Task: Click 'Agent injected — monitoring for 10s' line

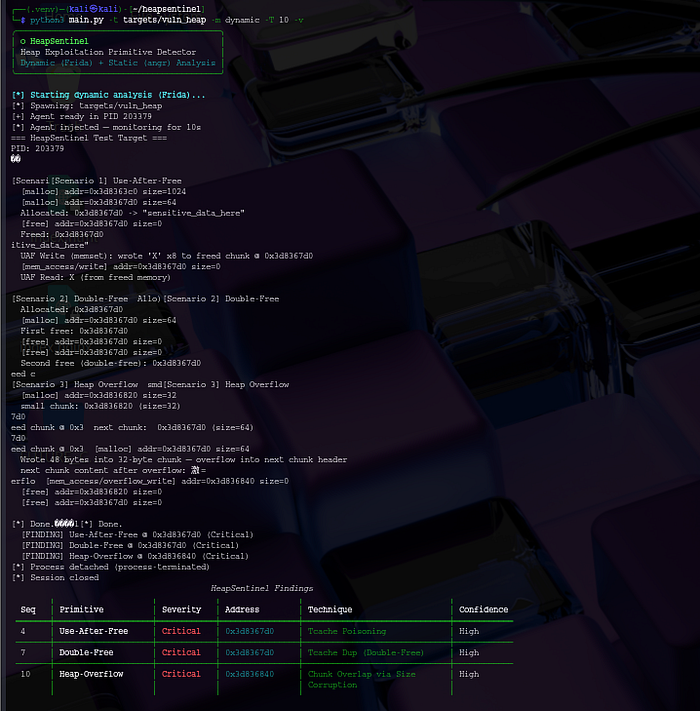Action: [x=106, y=127]
